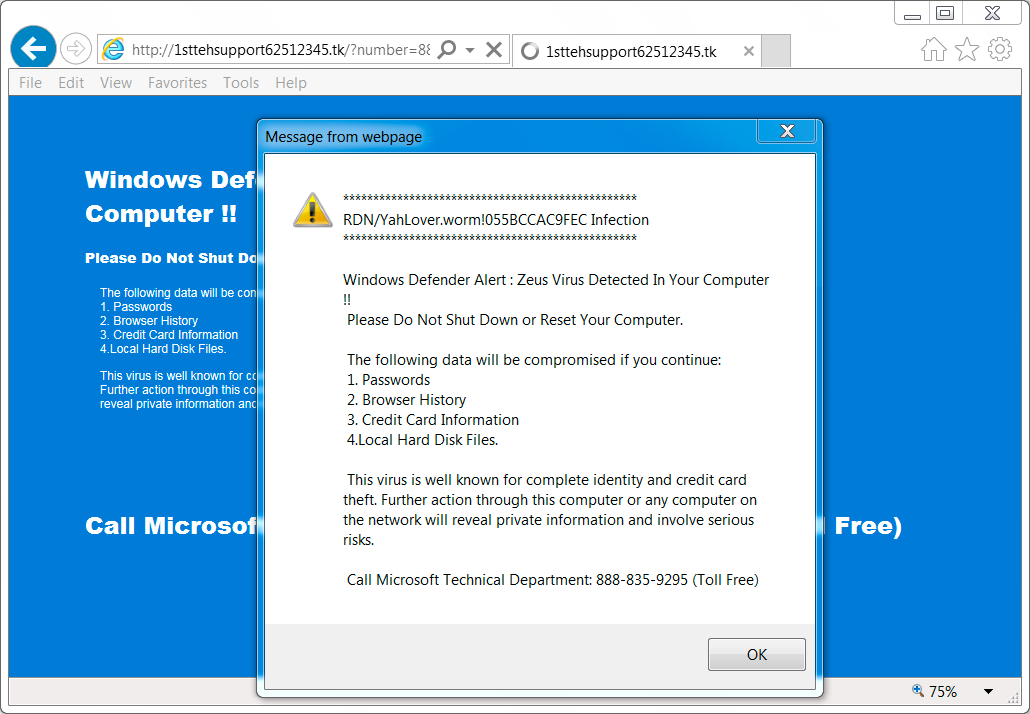Image resolution: width=1030 pixels, height=714 pixels.
Task: Click '3. Credit Card Information' on the blue webpage
Action: (x=169, y=334)
